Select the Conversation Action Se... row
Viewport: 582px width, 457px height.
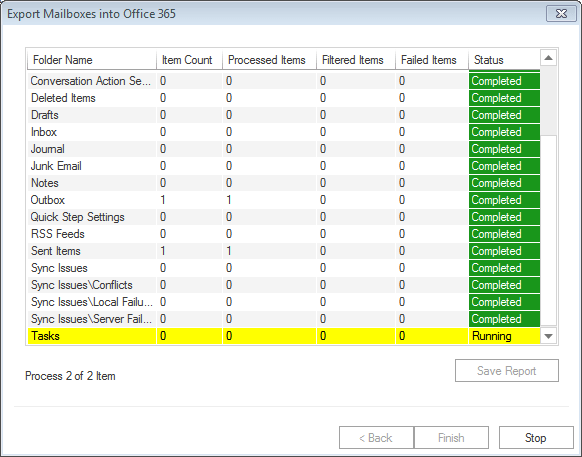pyautogui.click(x=284, y=81)
